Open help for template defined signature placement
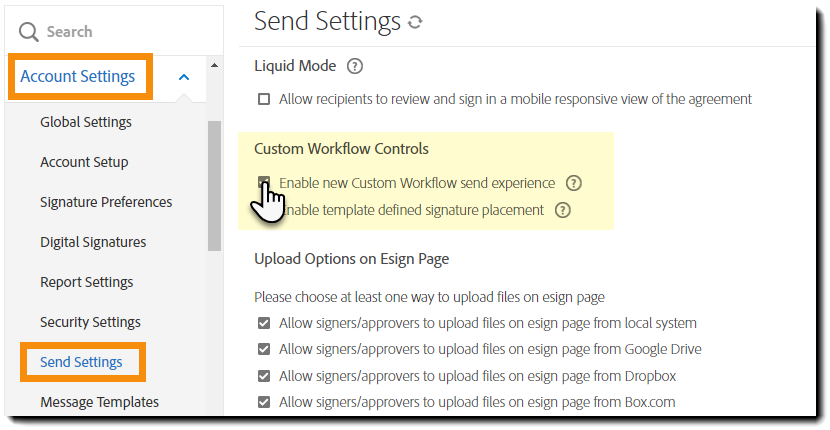 [562, 210]
